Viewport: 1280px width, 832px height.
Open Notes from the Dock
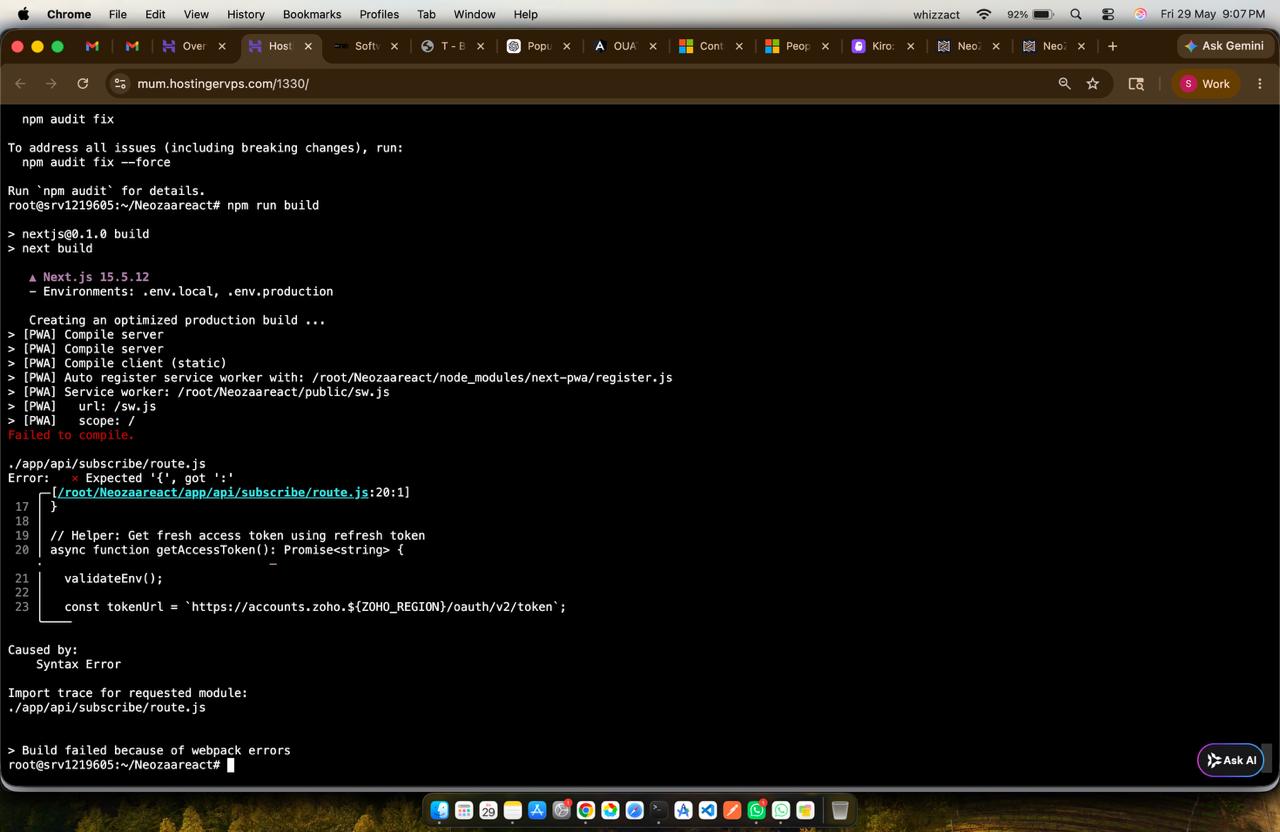tap(513, 810)
